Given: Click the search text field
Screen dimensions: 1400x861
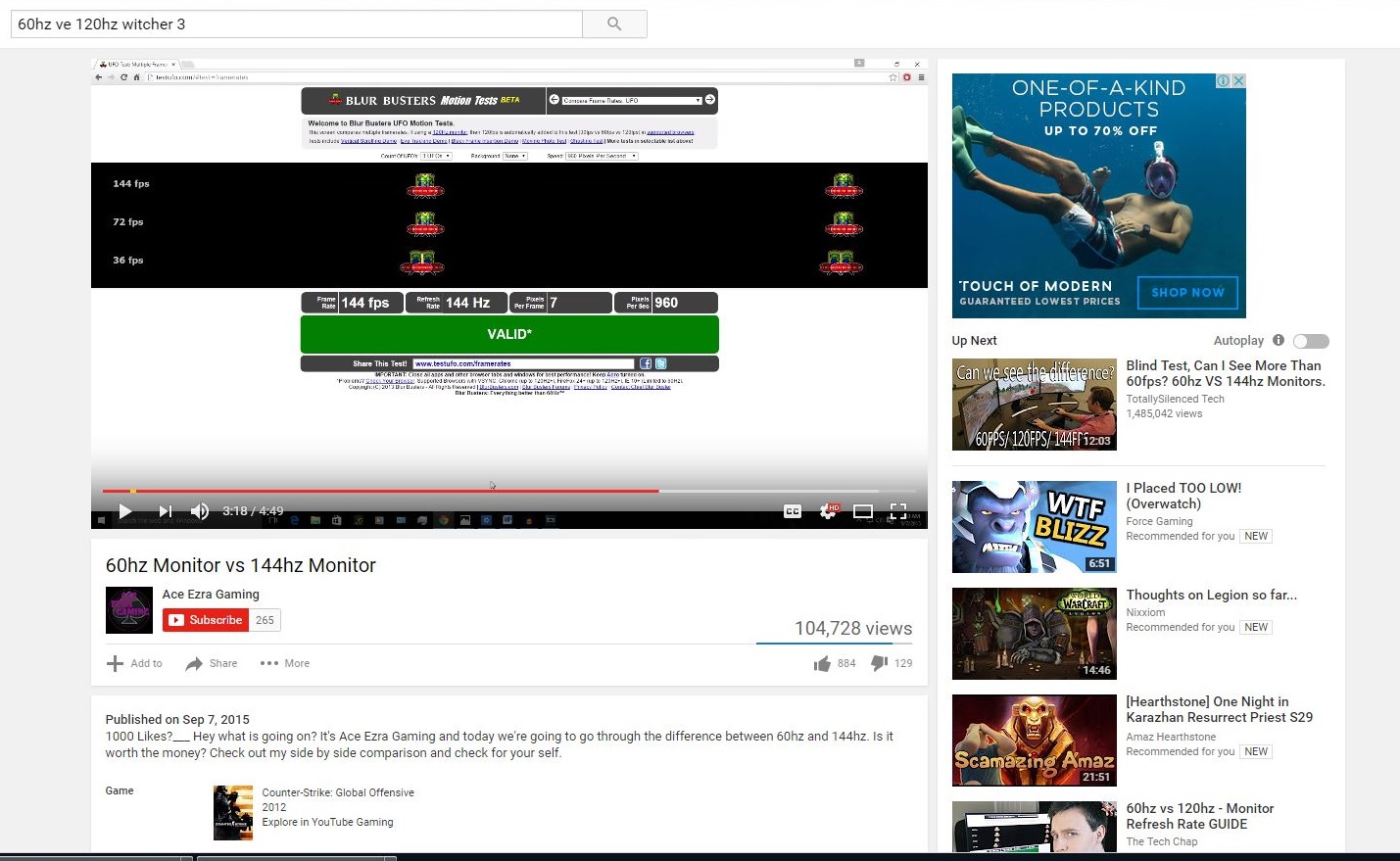Looking at the screenshot, I should point(296,24).
